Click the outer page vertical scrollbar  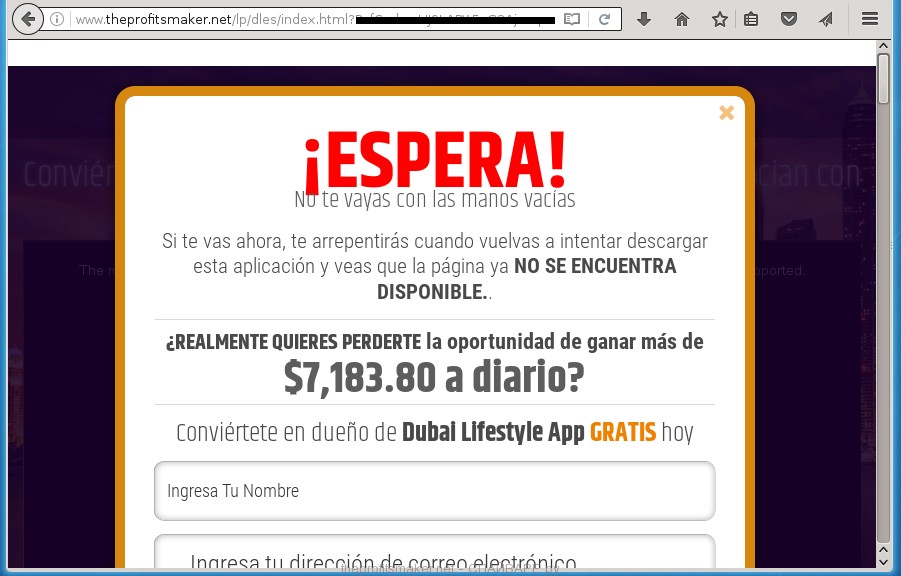(x=882, y=300)
